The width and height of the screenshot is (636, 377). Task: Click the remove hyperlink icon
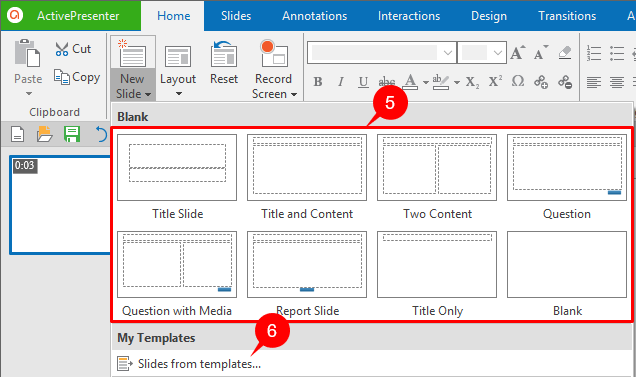pos(565,82)
